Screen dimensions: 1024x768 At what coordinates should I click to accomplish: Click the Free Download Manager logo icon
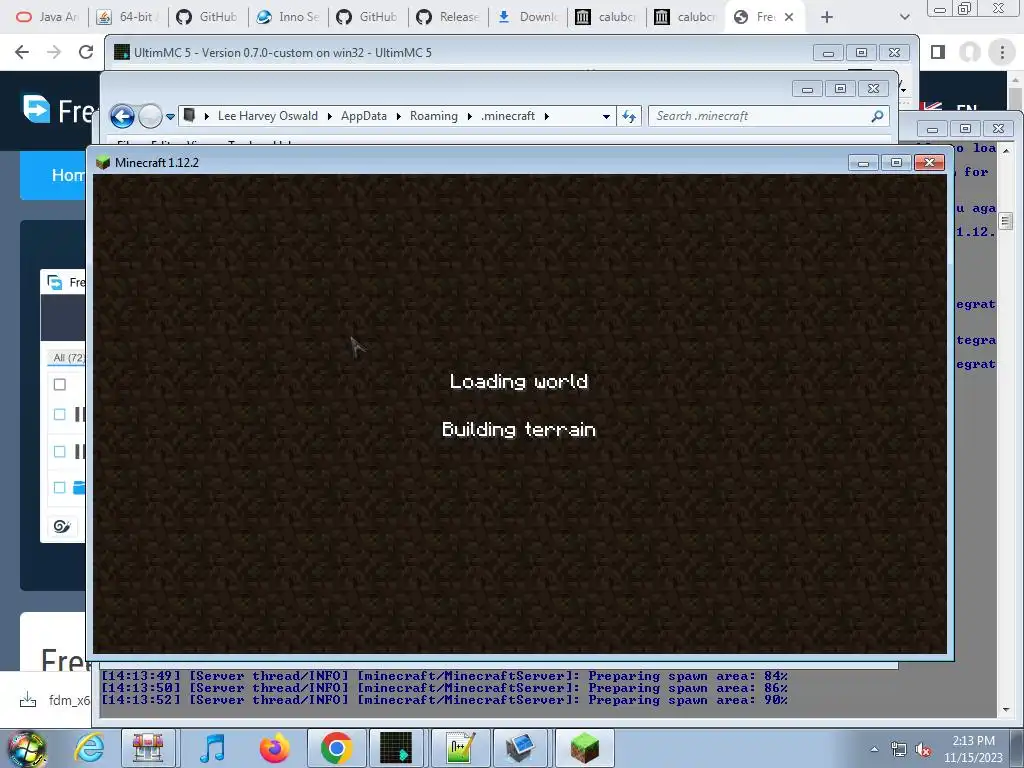pyautogui.click(x=37, y=108)
